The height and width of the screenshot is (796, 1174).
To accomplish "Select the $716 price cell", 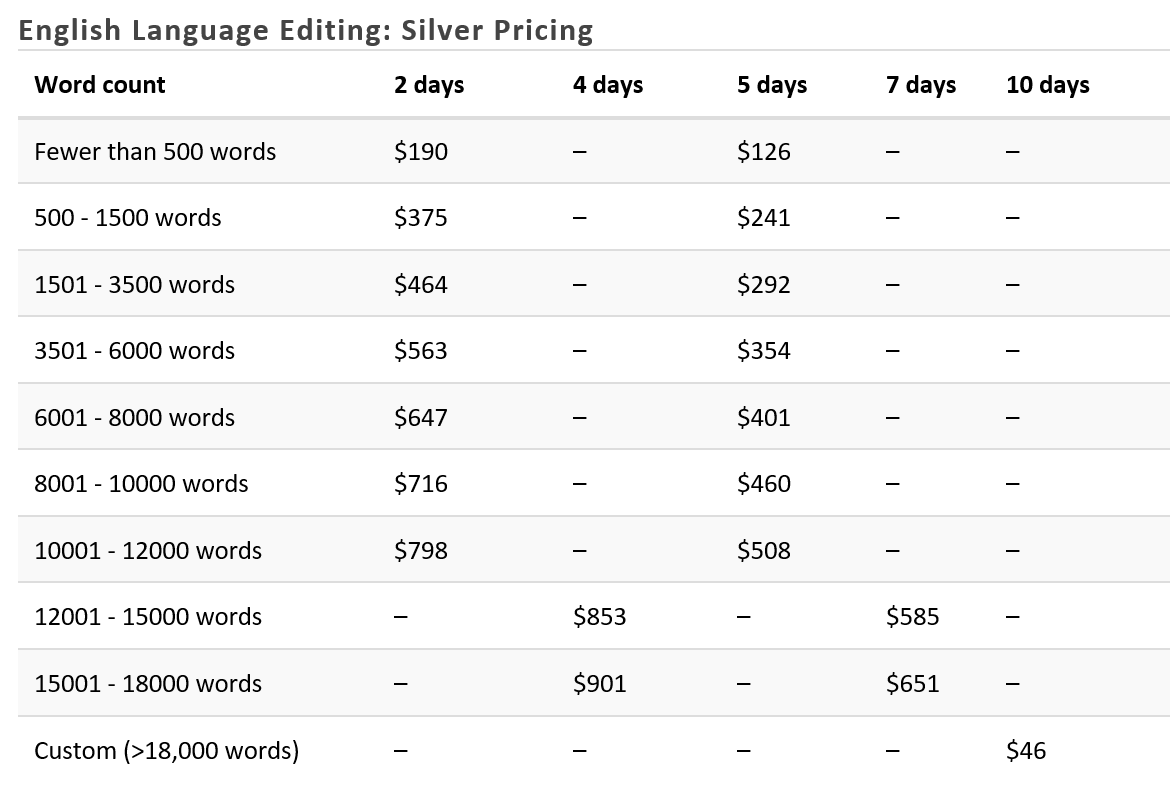I will coord(421,484).
